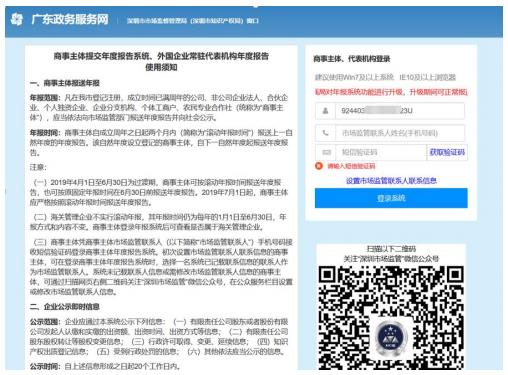This screenshot has height=375, width=508.
Task: Click the 注意: label
Action: coord(38,167)
